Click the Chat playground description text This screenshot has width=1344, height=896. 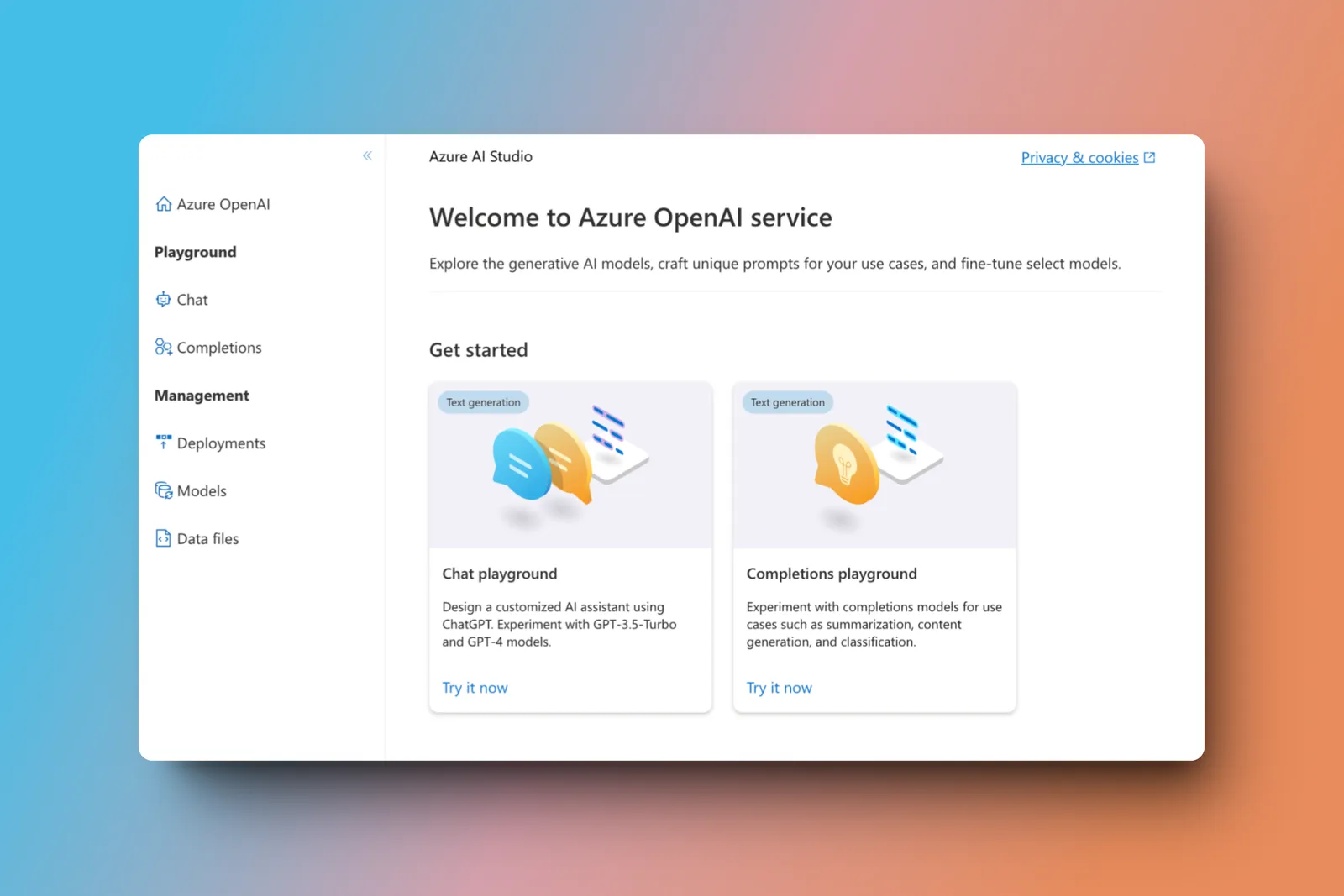pos(559,624)
